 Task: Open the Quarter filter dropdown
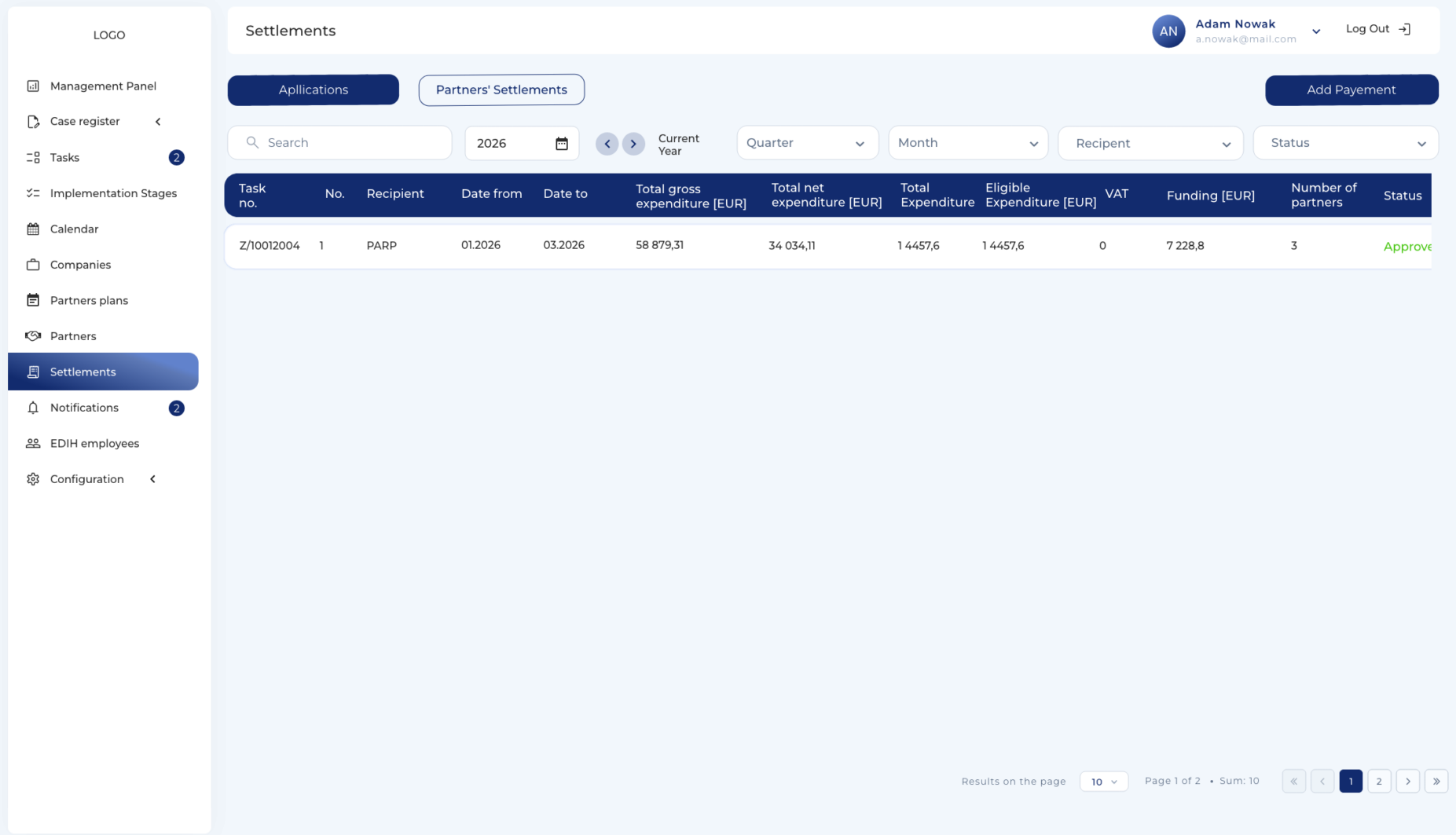coord(808,143)
